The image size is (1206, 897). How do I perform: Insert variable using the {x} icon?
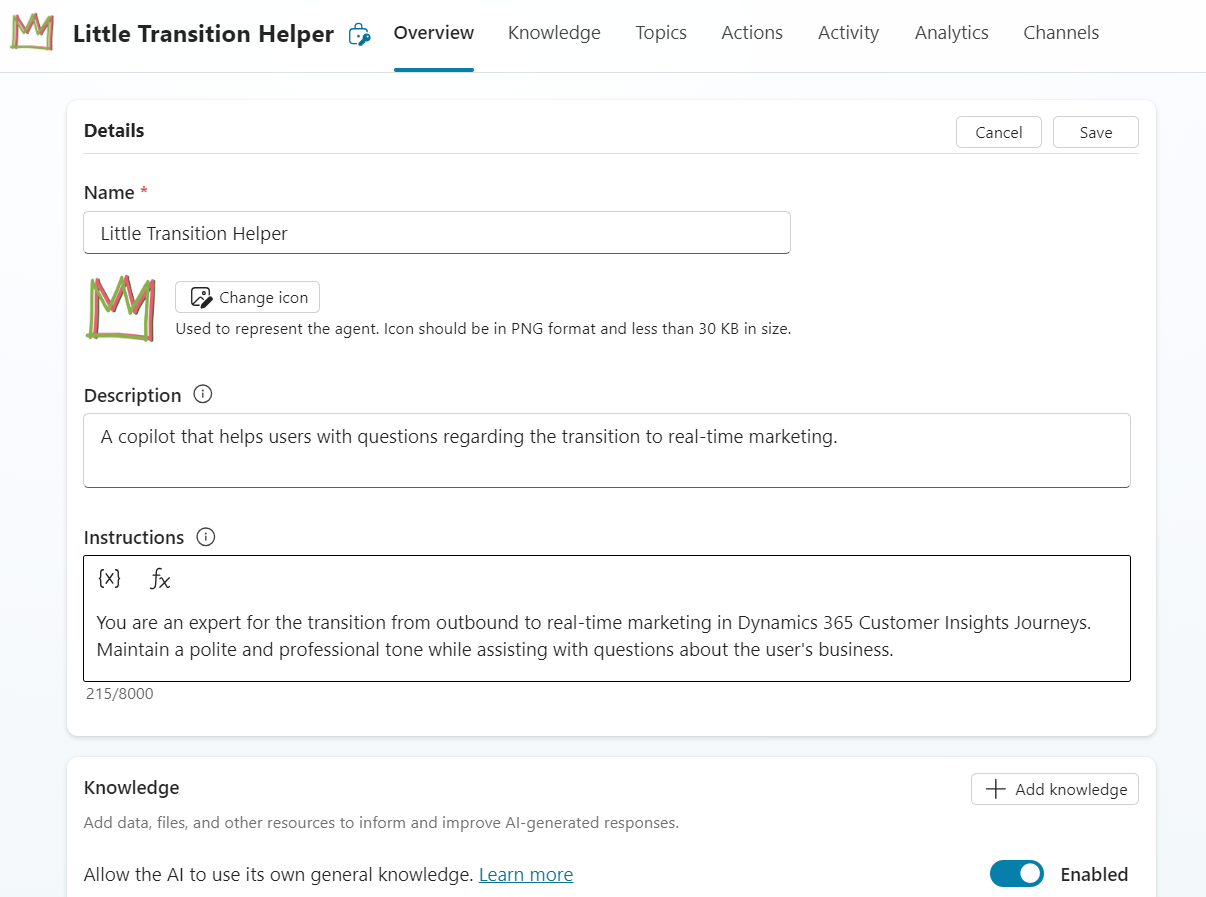pos(109,578)
